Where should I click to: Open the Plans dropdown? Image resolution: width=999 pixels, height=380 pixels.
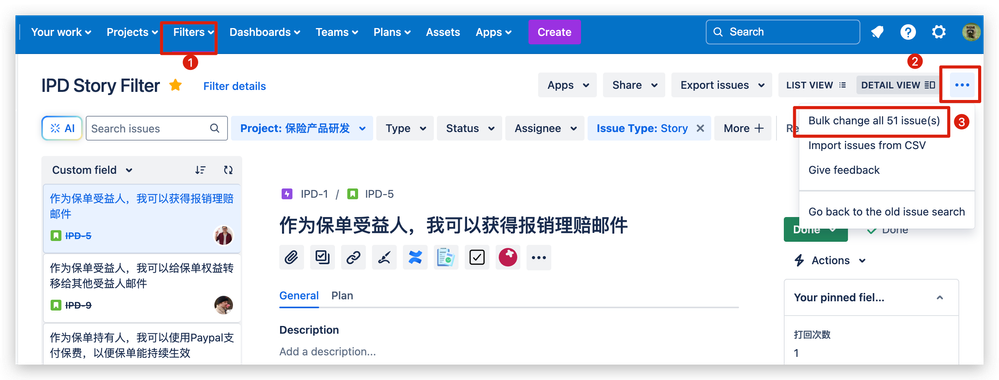(392, 32)
